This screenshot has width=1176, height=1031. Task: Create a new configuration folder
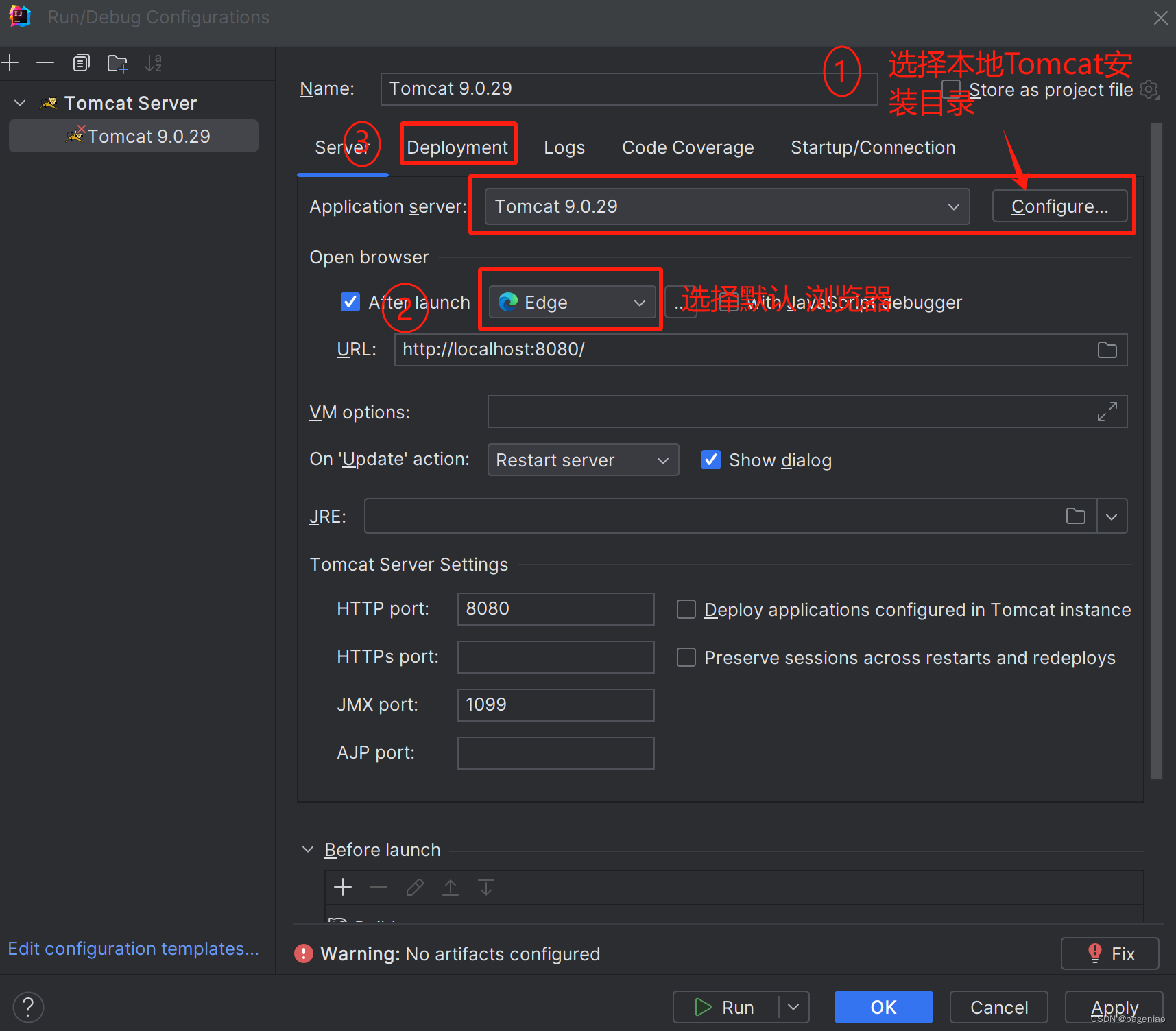tap(118, 63)
